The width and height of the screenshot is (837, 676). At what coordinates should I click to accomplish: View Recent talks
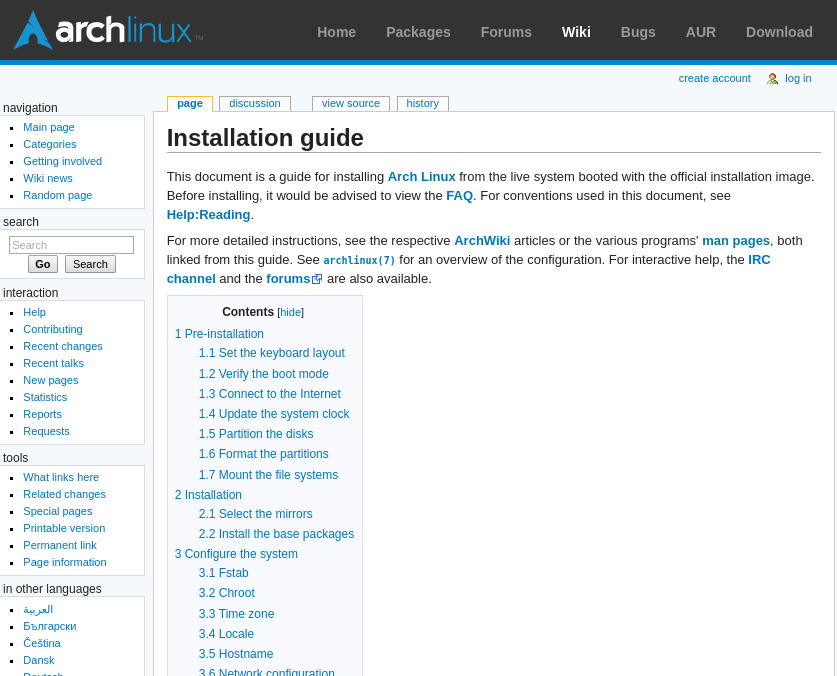53,364
